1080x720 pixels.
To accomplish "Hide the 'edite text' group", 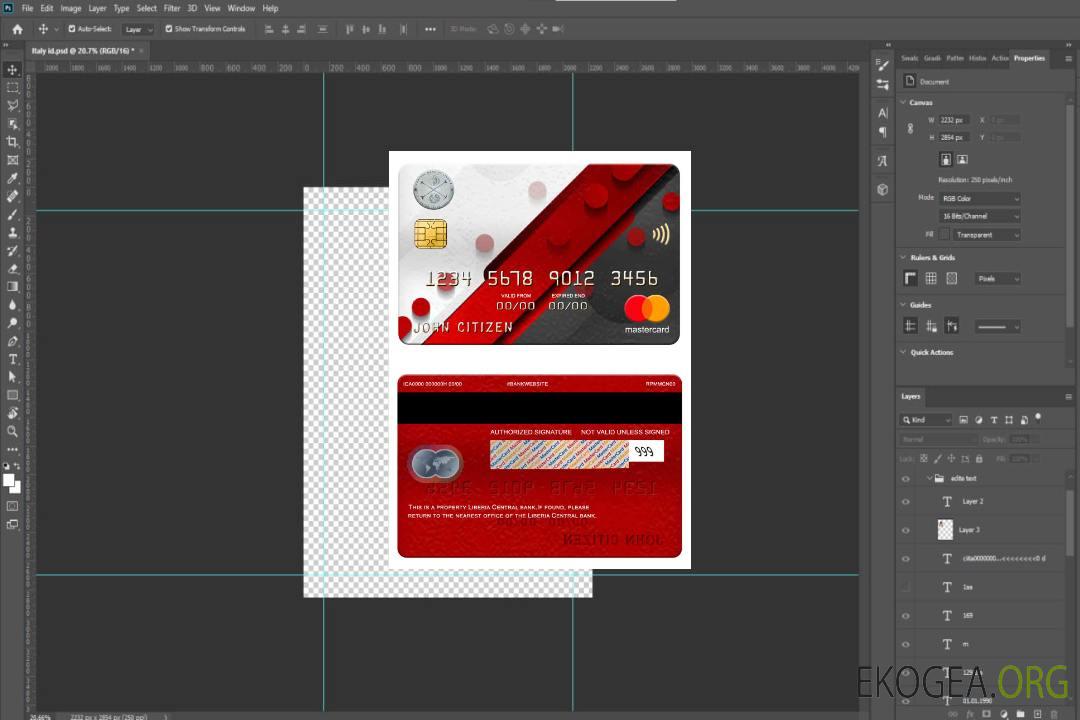I will coord(906,479).
